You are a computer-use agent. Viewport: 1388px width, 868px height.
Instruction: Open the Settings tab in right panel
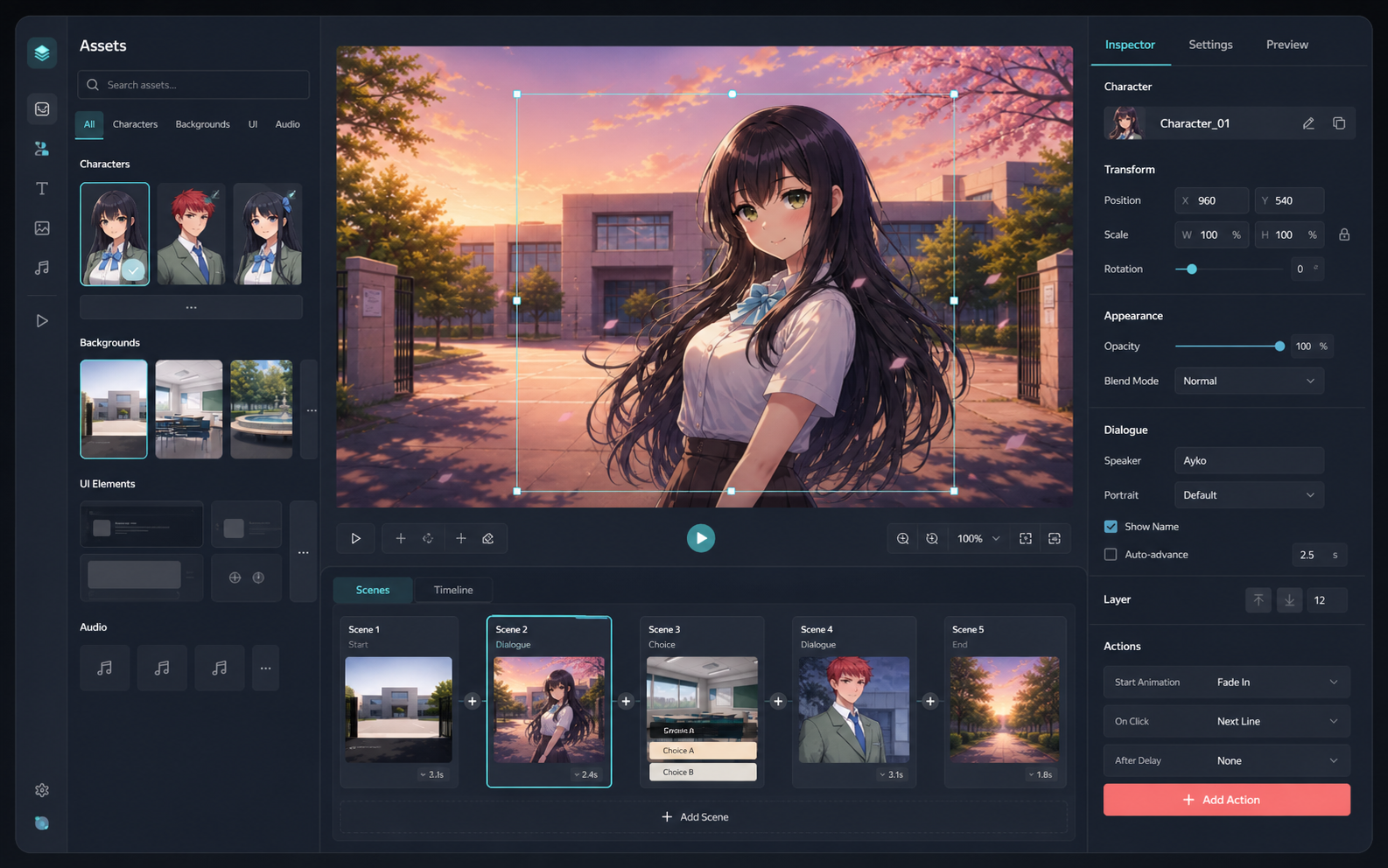tap(1210, 45)
